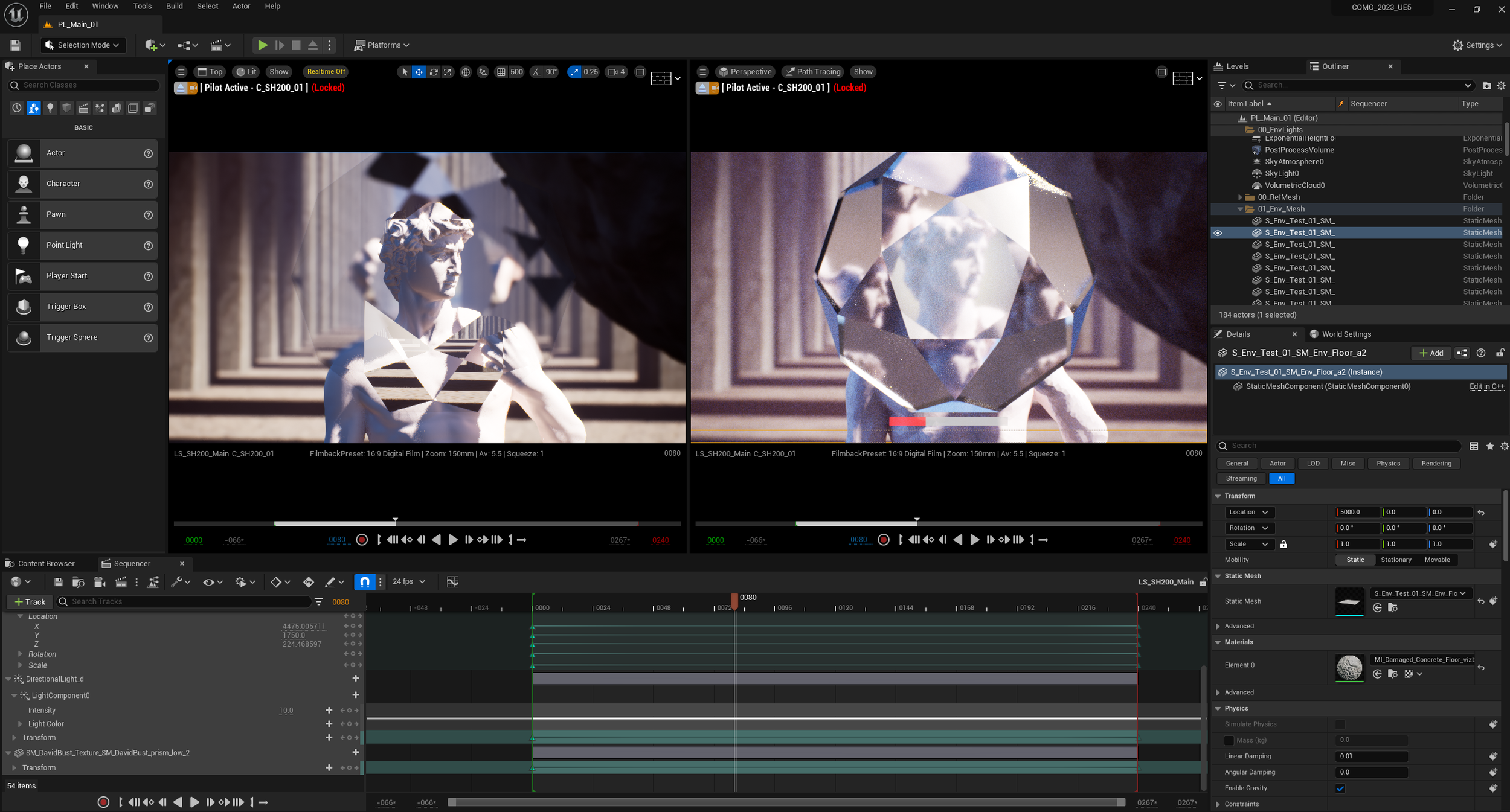The width and height of the screenshot is (1510, 812).
Task: Toggle Realtime Off in Top viewport
Action: click(326, 72)
